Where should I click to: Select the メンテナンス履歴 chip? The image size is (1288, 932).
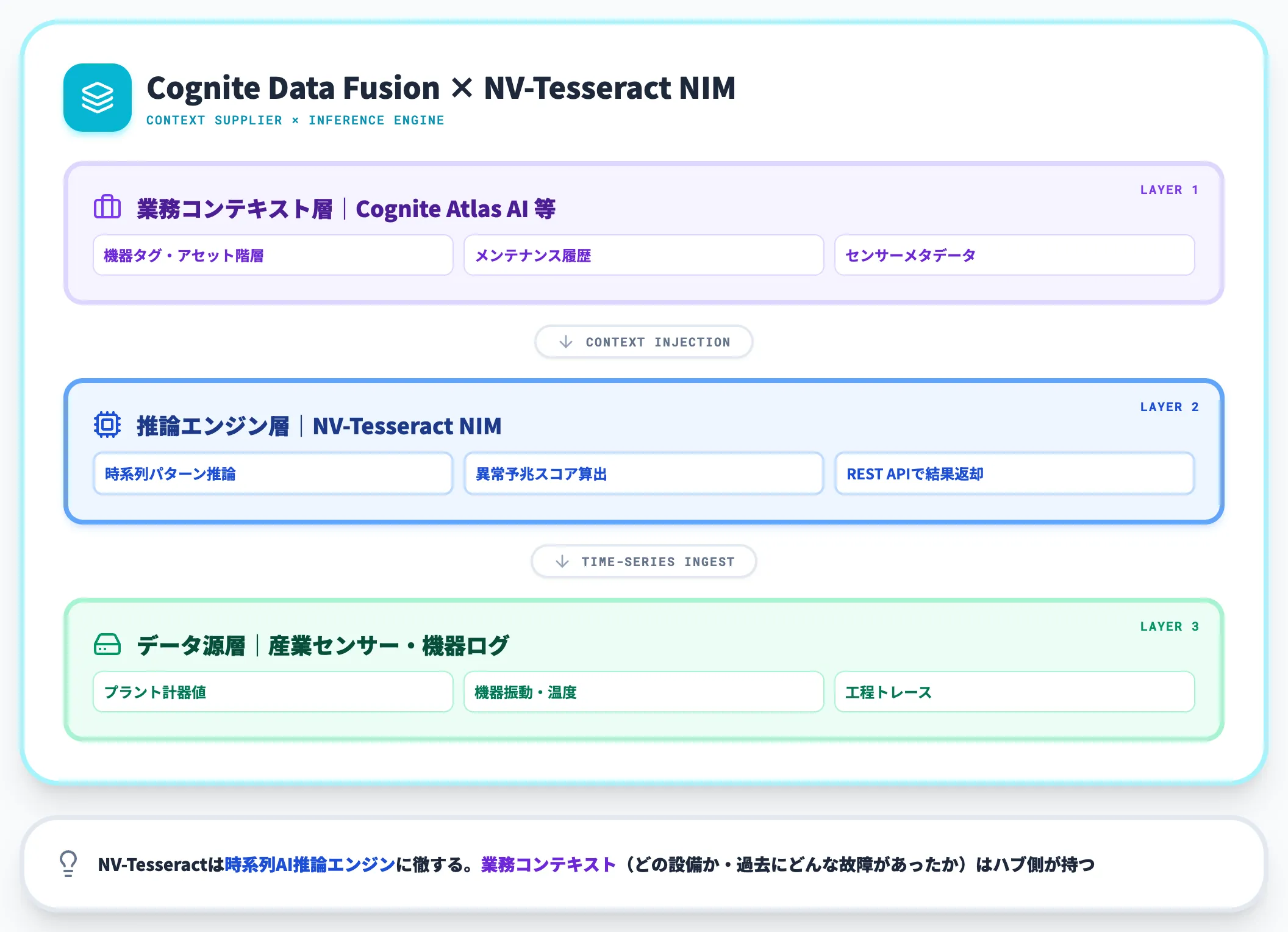click(644, 255)
